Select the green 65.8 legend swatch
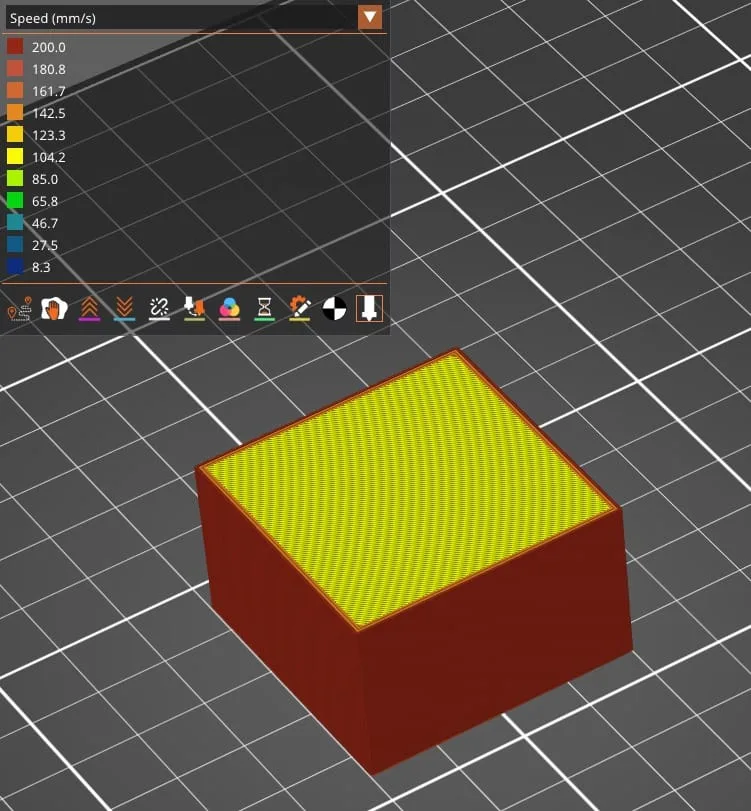The image size is (751, 811). click(x=15, y=201)
